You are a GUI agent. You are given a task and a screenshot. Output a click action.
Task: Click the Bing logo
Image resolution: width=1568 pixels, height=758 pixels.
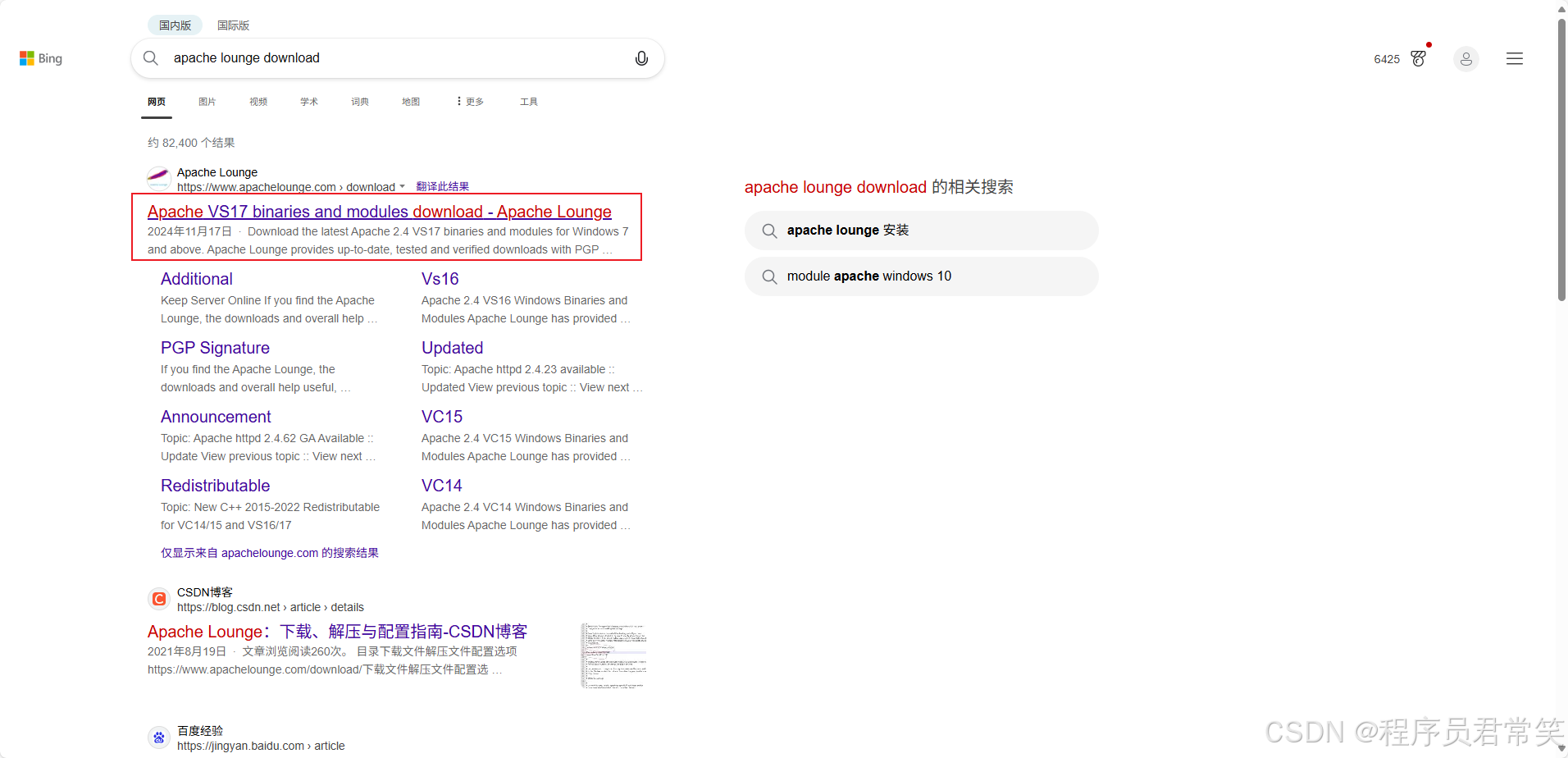coord(41,58)
